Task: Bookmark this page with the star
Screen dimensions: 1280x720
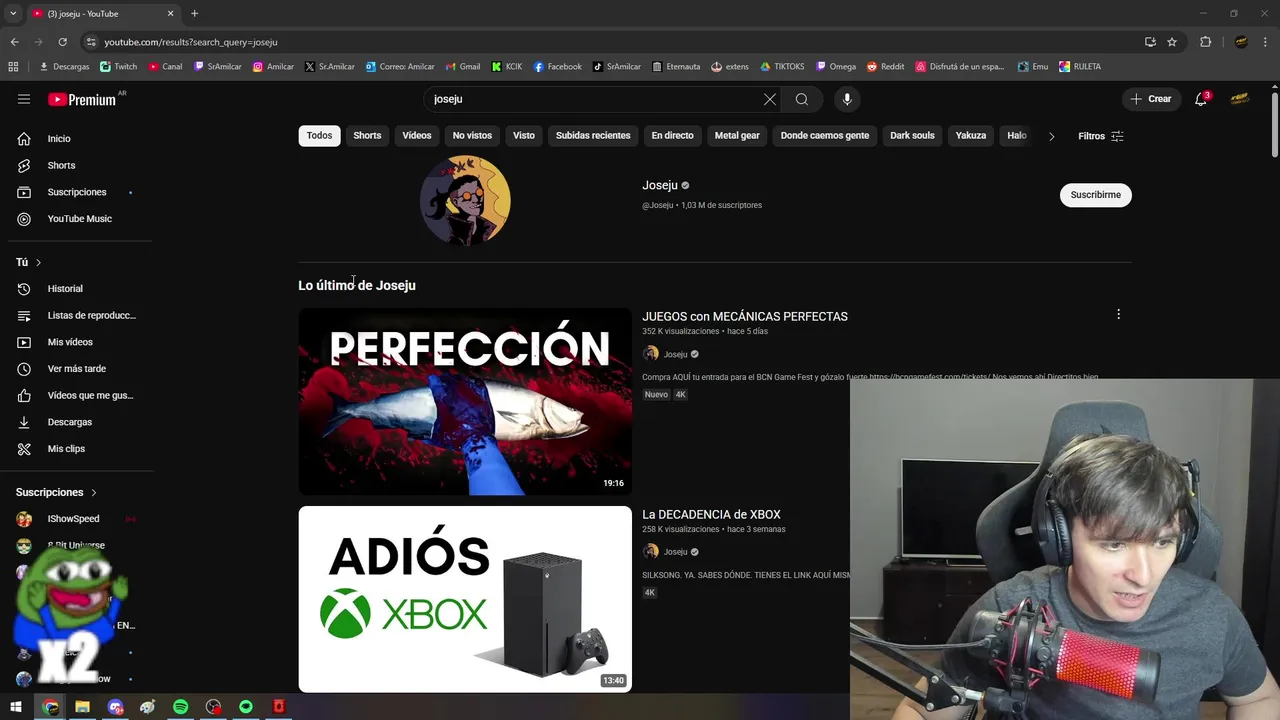Action: [1172, 42]
